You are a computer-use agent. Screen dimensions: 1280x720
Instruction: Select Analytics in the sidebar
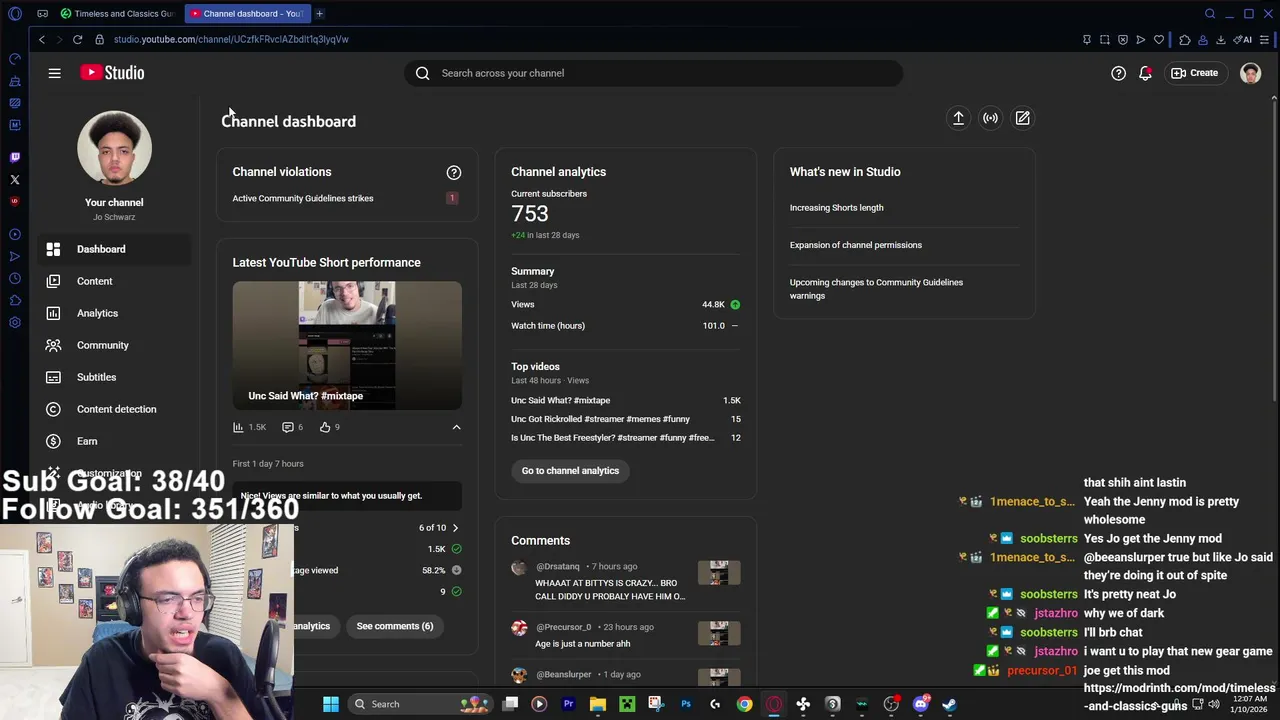(114, 313)
